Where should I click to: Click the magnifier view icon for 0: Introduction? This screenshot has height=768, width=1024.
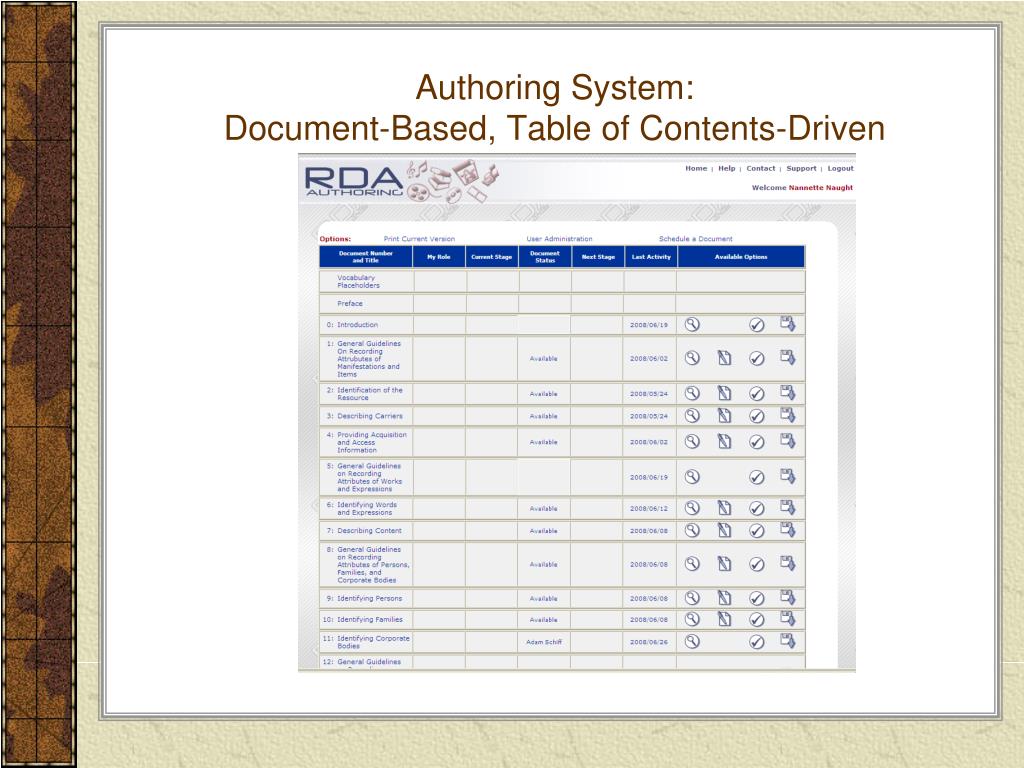692,324
